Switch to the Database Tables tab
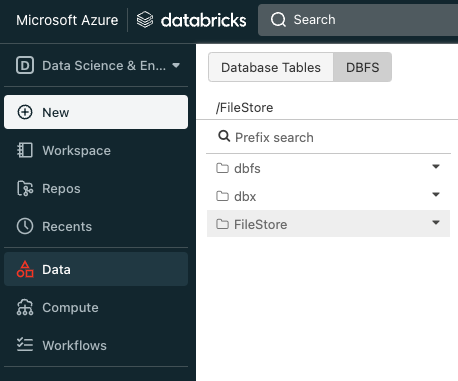 pos(271,67)
